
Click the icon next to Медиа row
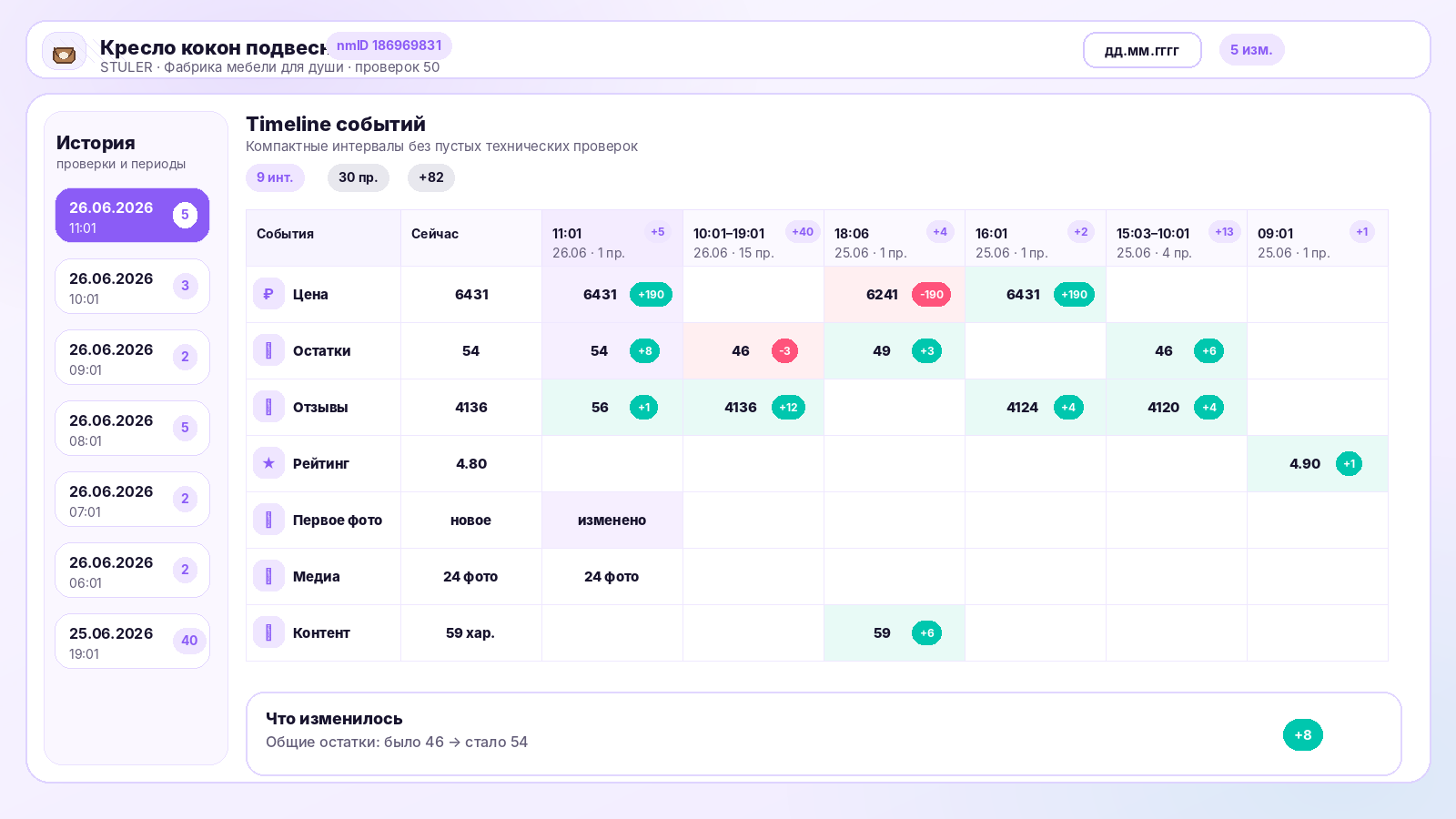268,576
